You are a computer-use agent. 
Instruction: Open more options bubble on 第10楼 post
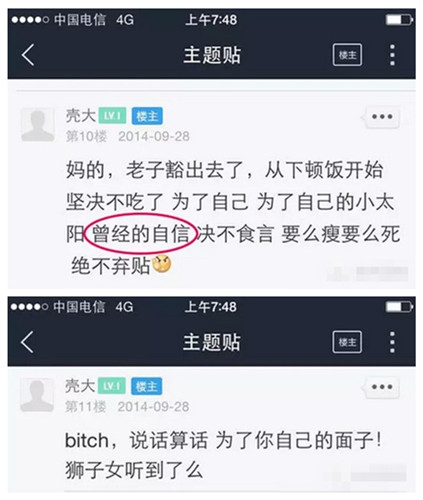click(382, 117)
